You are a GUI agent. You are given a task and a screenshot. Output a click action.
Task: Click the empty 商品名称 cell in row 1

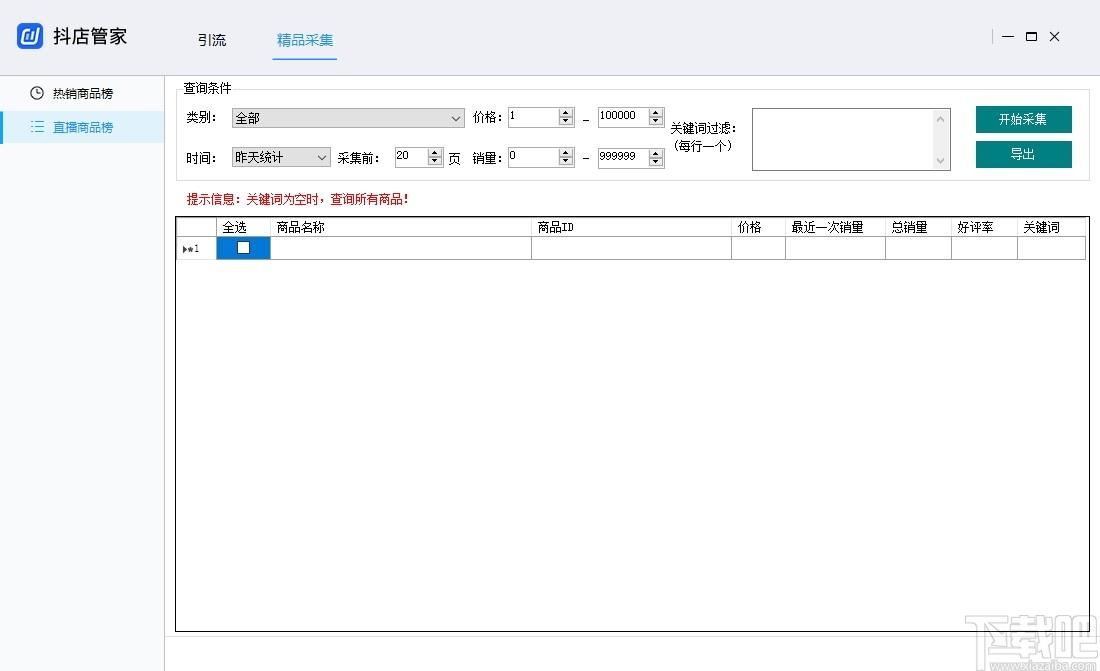pyautogui.click(x=401, y=248)
